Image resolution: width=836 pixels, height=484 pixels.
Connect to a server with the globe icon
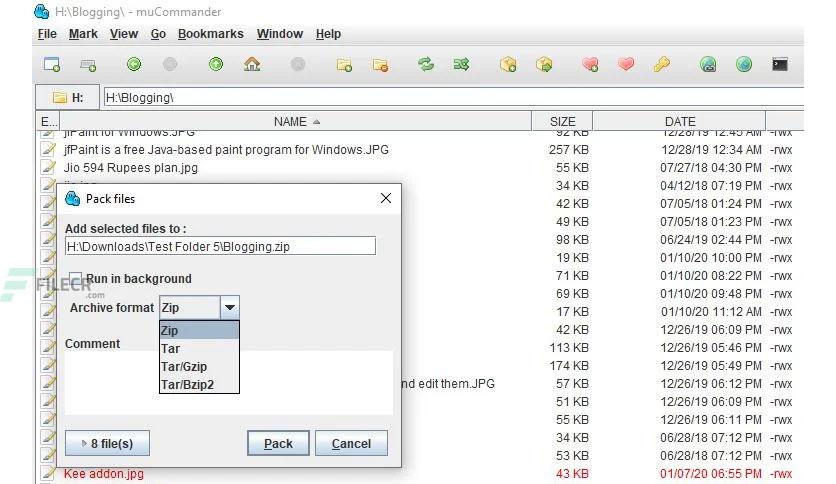(x=708, y=64)
